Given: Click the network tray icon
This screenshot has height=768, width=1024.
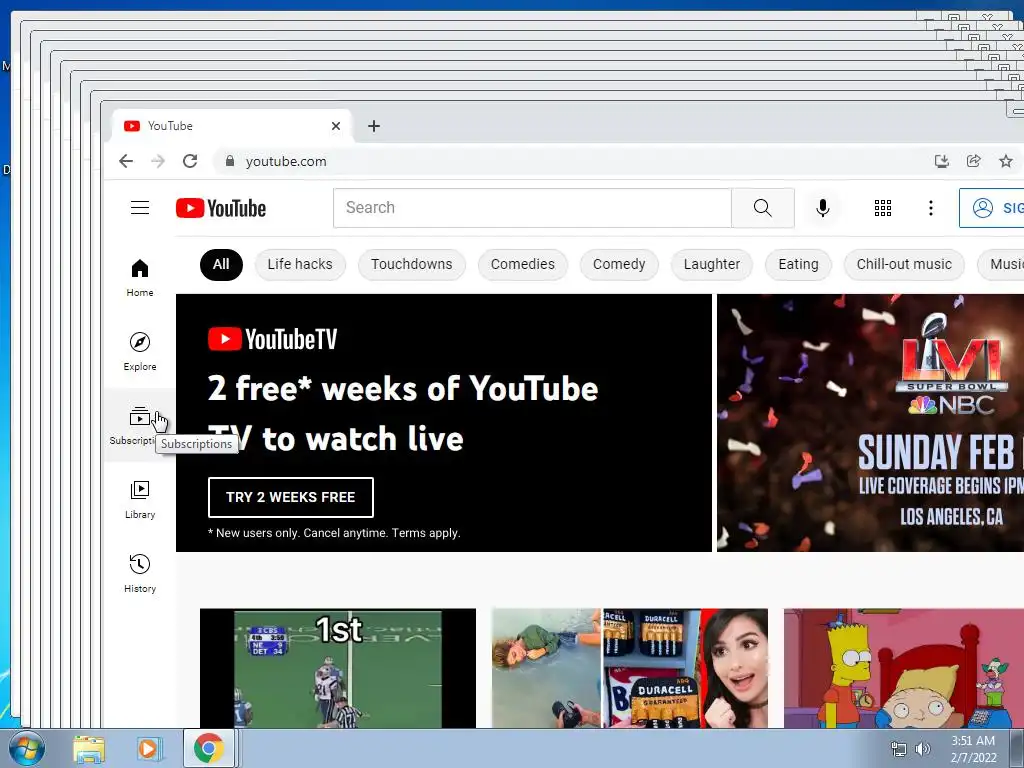Looking at the screenshot, I should click(899, 748).
